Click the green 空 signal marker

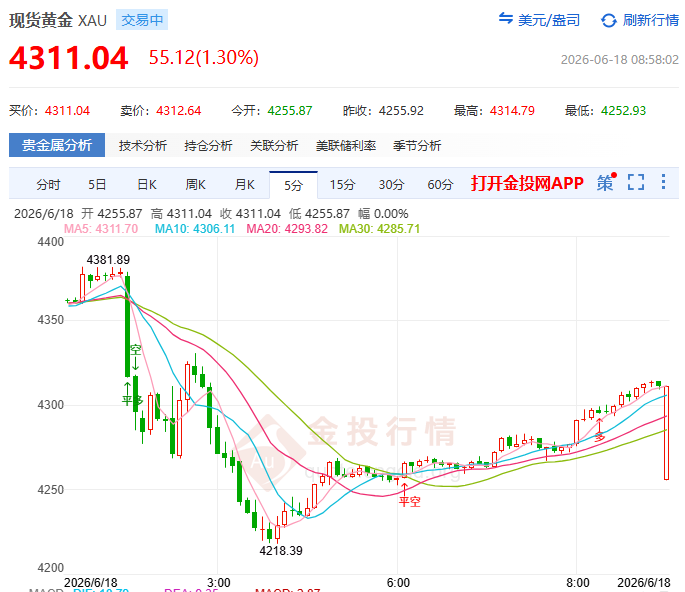[135, 350]
